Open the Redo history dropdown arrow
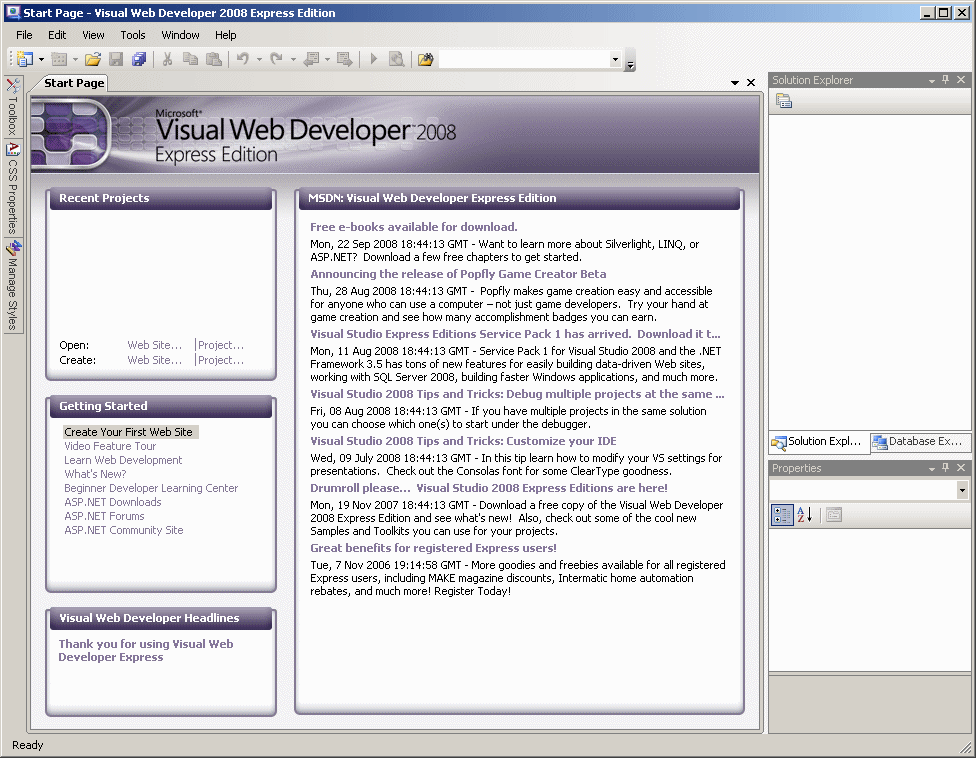Screen dimensions: 976x758 [x=293, y=60]
